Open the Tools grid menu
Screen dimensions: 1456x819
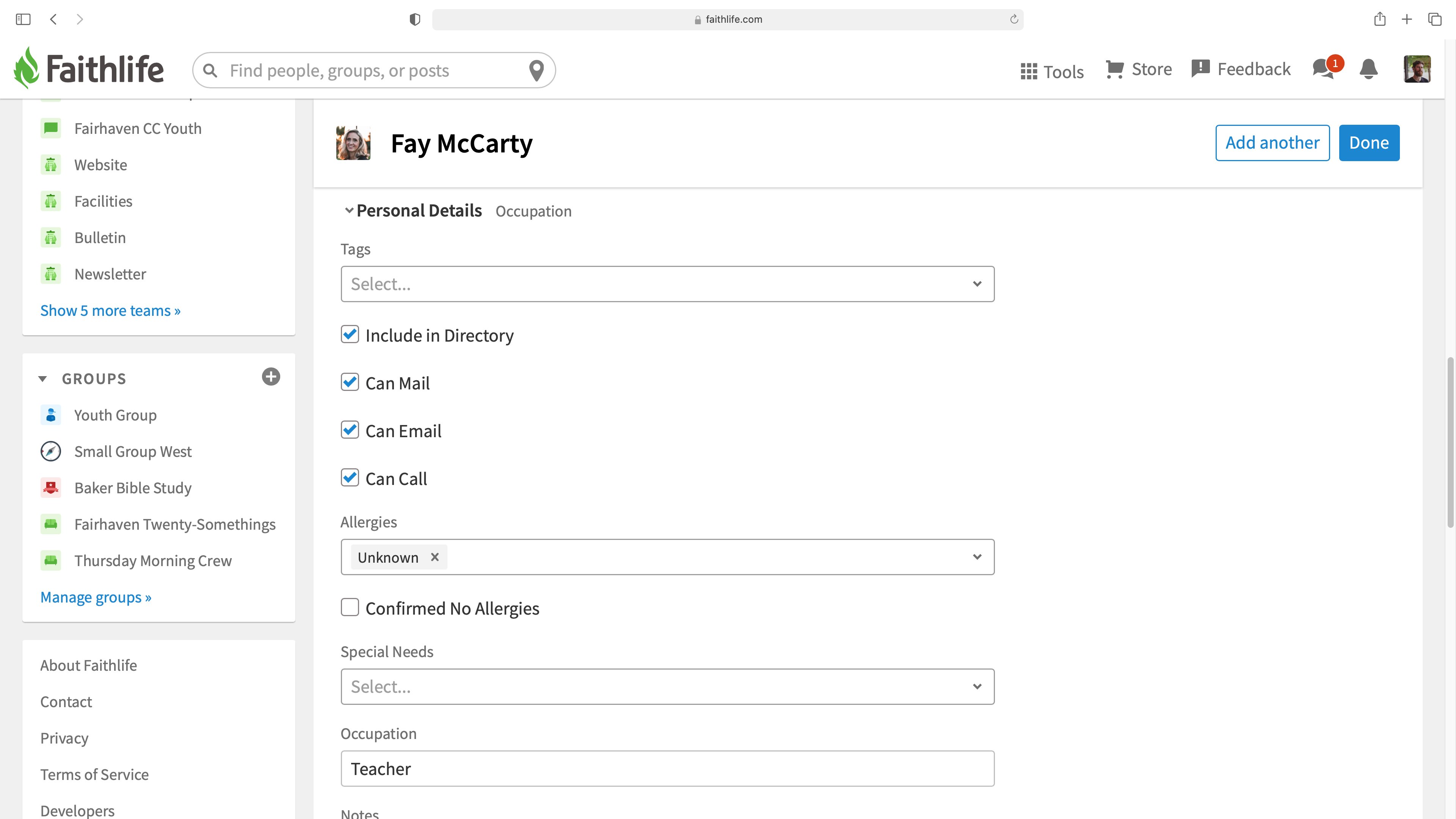[x=1052, y=71]
